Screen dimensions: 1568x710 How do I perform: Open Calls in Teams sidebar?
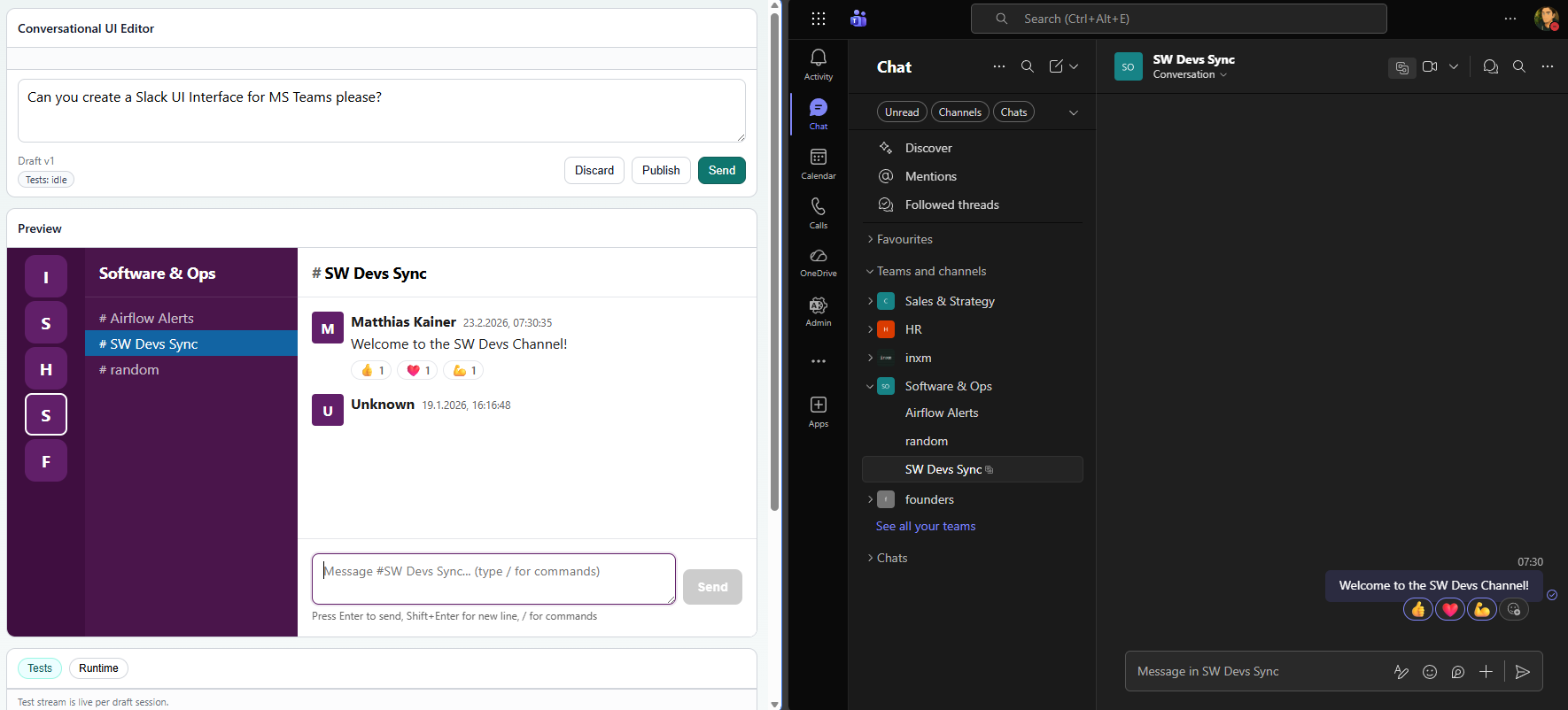click(x=818, y=212)
